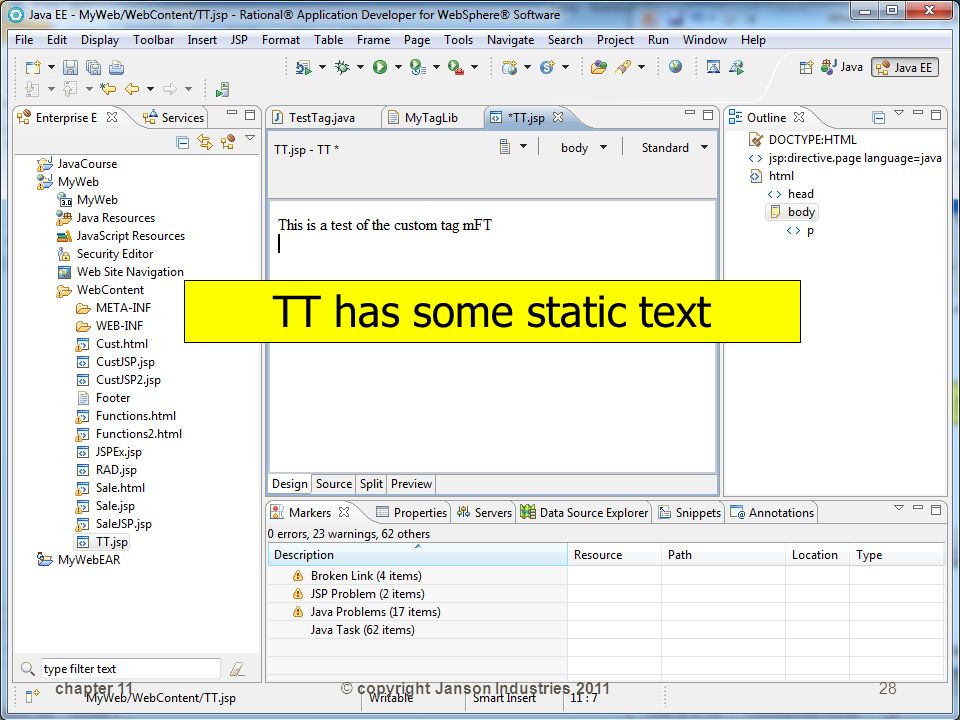Maximize the editor area
Image resolution: width=960 pixels, height=720 pixels.
(708, 114)
